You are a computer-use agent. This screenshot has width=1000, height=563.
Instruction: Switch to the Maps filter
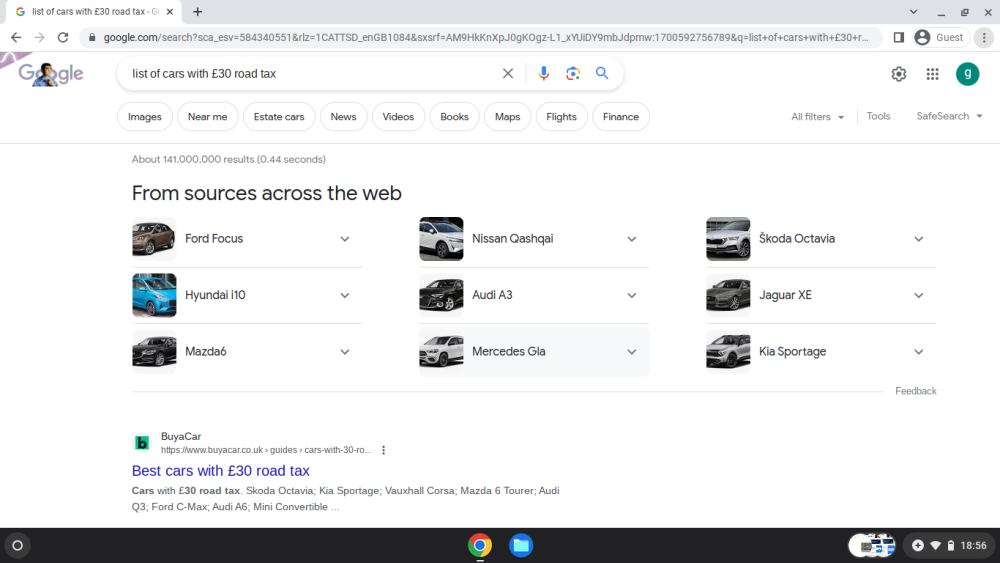click(x=507, y=117)
